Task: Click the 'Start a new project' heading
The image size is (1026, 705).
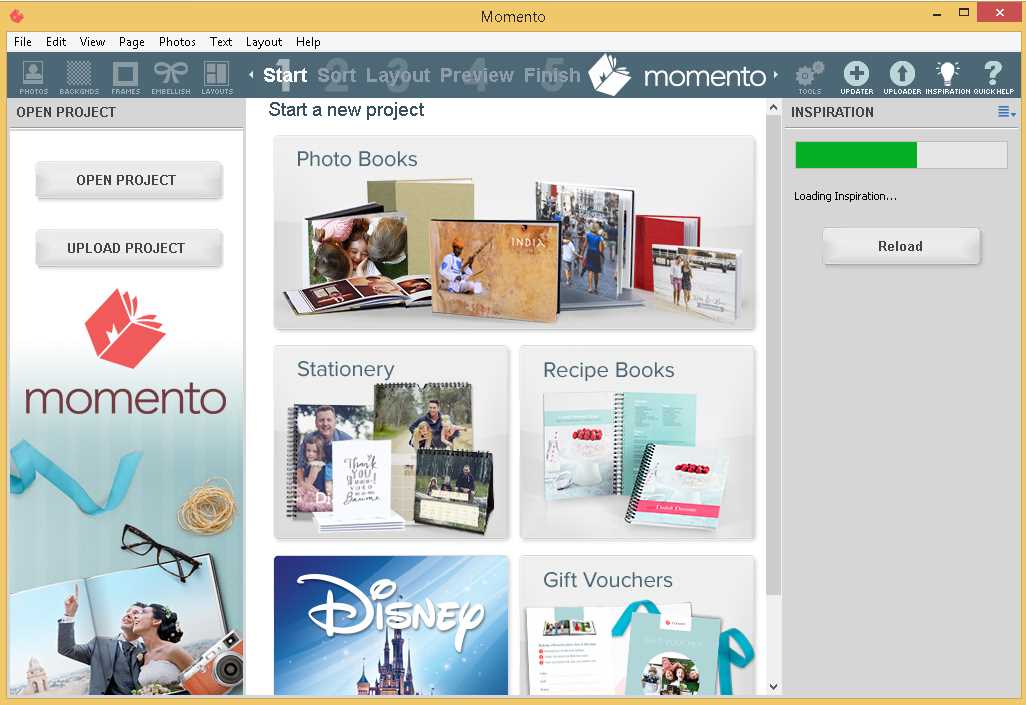Action: [346, 110]
